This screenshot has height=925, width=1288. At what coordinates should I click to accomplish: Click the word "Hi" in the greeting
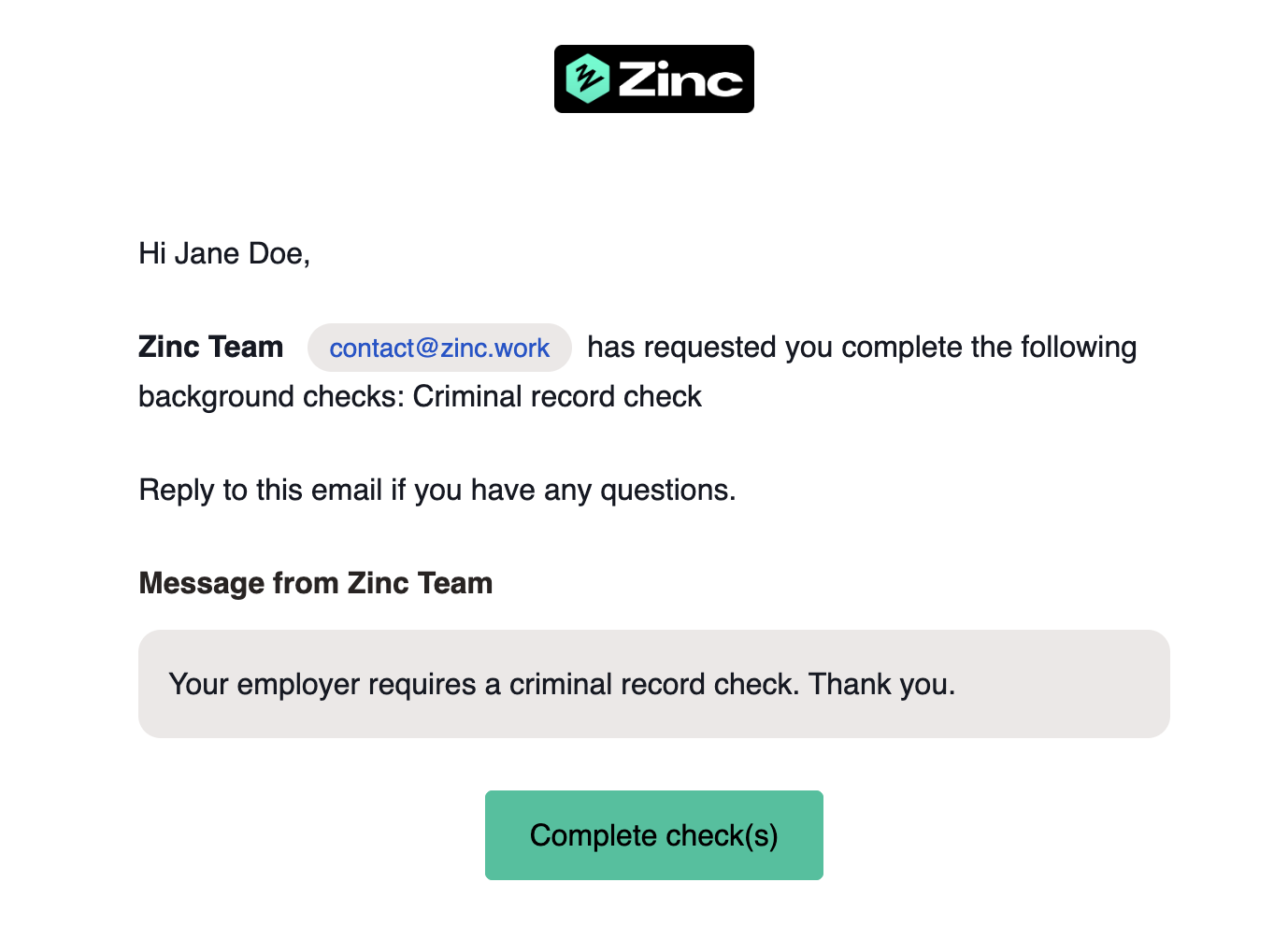[152, 253]
